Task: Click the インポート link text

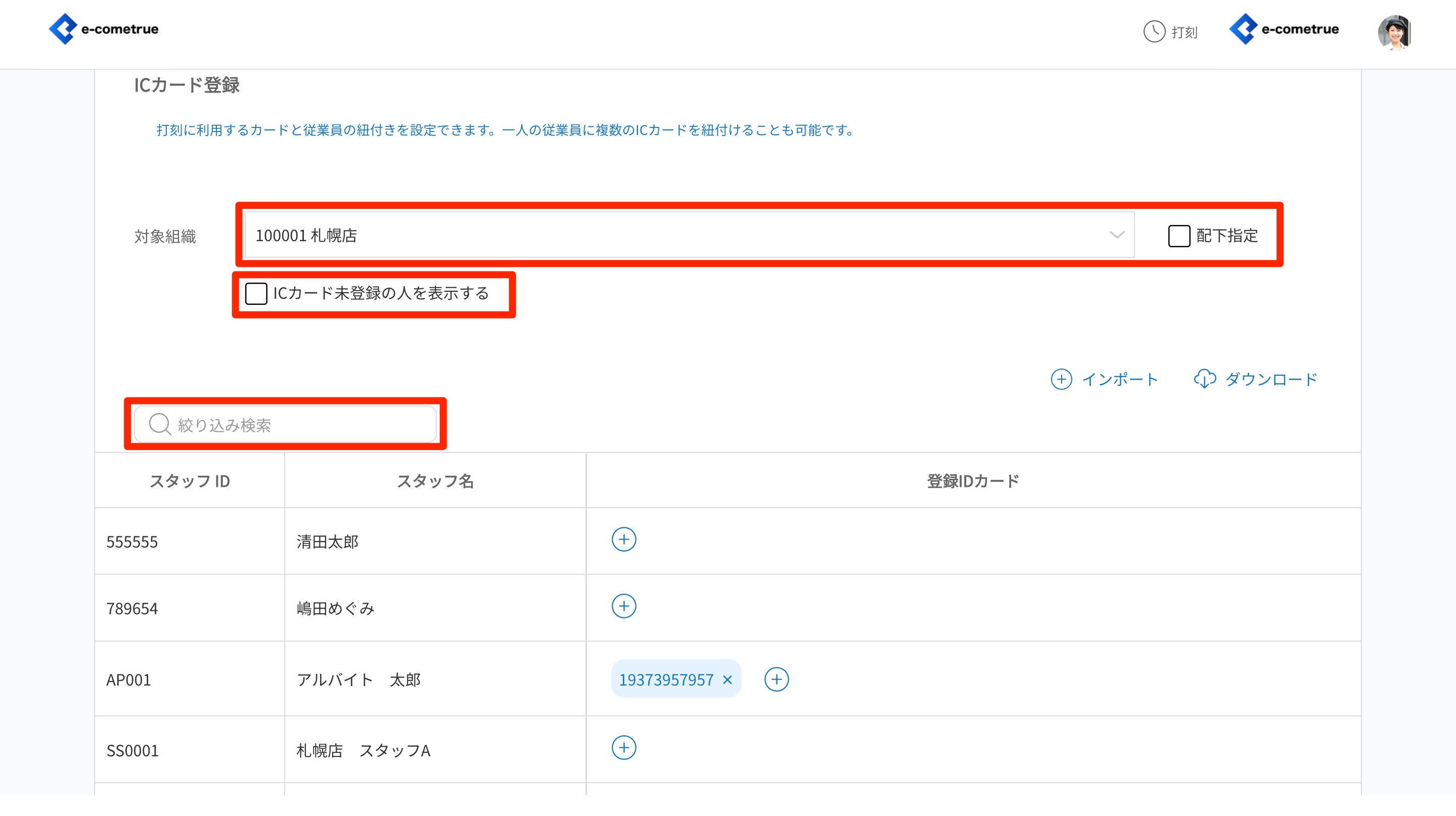Action: [1120, 379]
